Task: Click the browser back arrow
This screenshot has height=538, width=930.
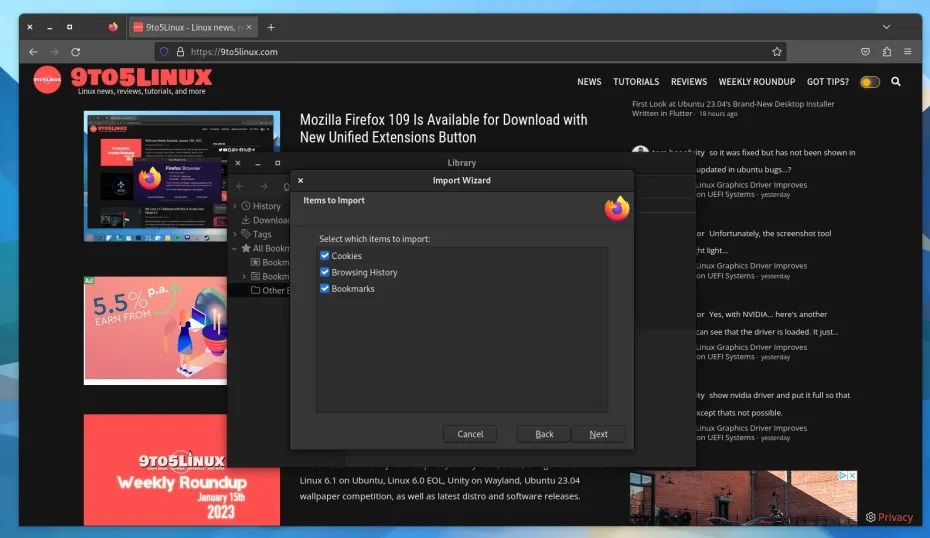Action: coord(33,52)
